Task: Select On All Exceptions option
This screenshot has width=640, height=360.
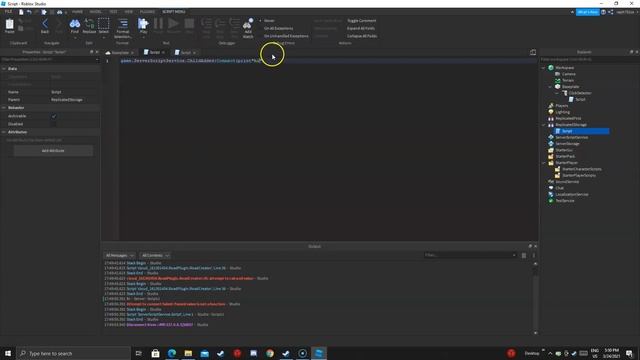Action: coord(278,29)
